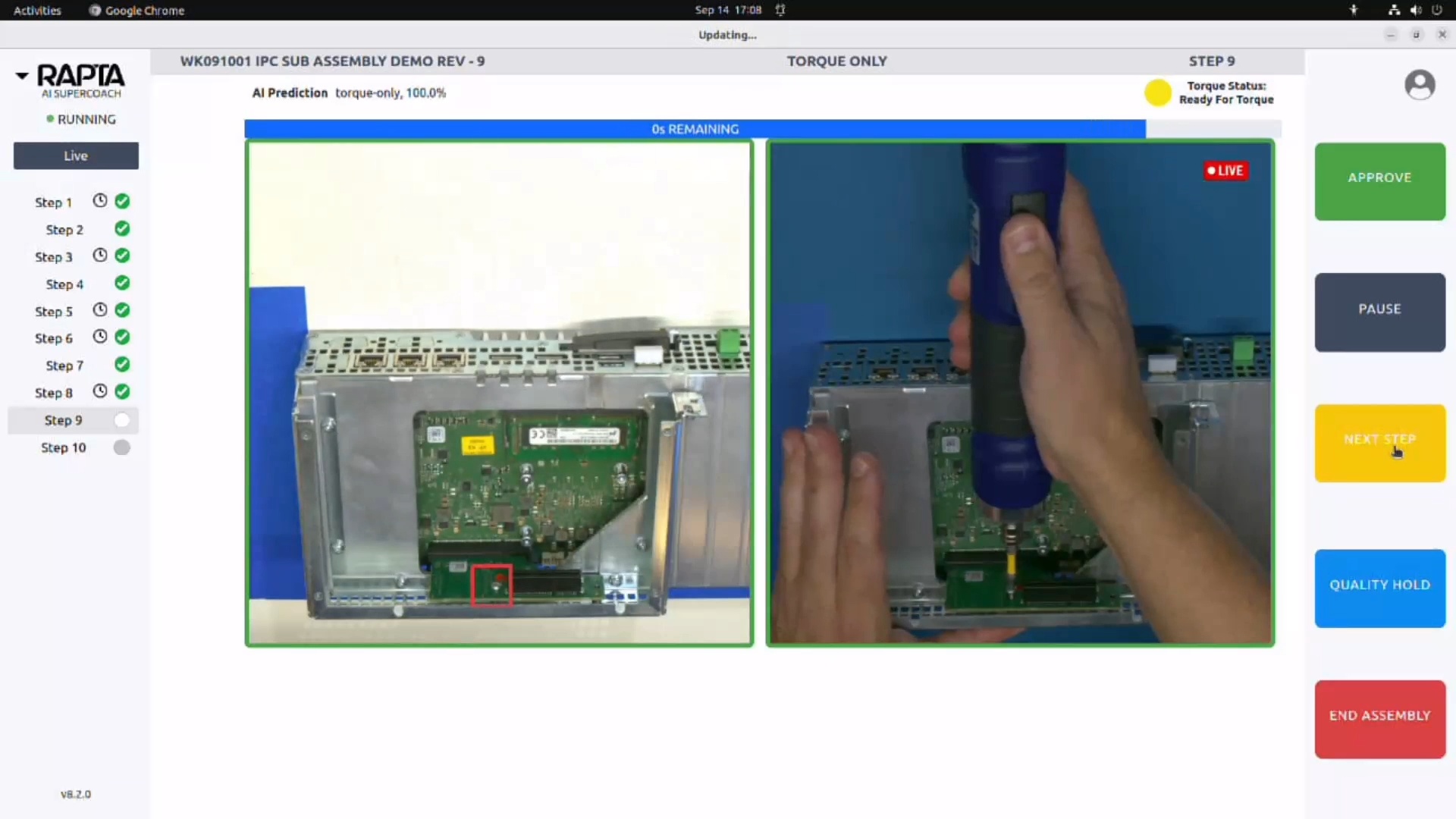Screen dimensions: 1456x819
Task: Open the Google Chrome app menu
Action: pyautogui.click(x=137, y=10)
